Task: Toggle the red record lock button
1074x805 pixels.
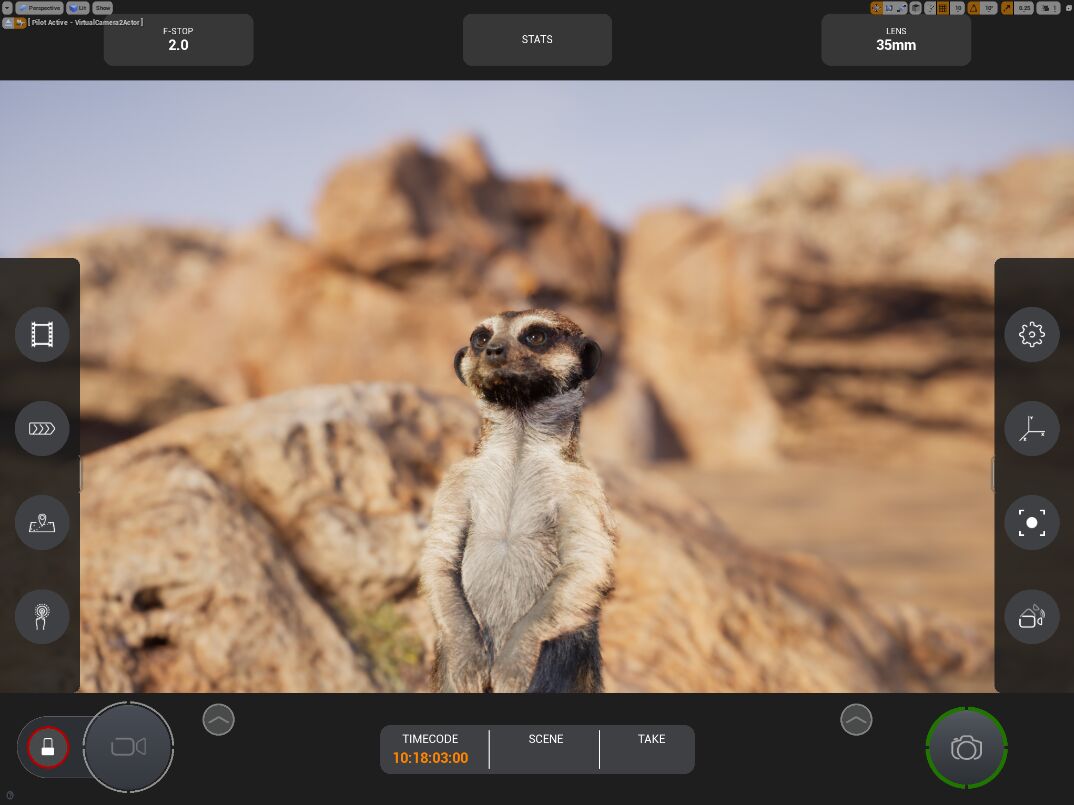Action: coord(47,747)
